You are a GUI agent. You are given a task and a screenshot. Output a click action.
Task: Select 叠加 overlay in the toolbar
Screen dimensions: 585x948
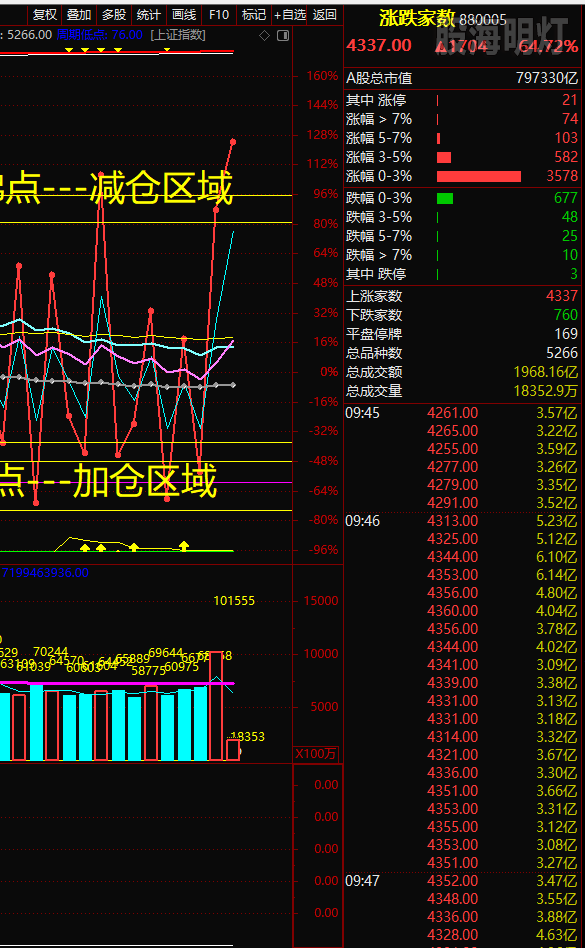(79, 15)
